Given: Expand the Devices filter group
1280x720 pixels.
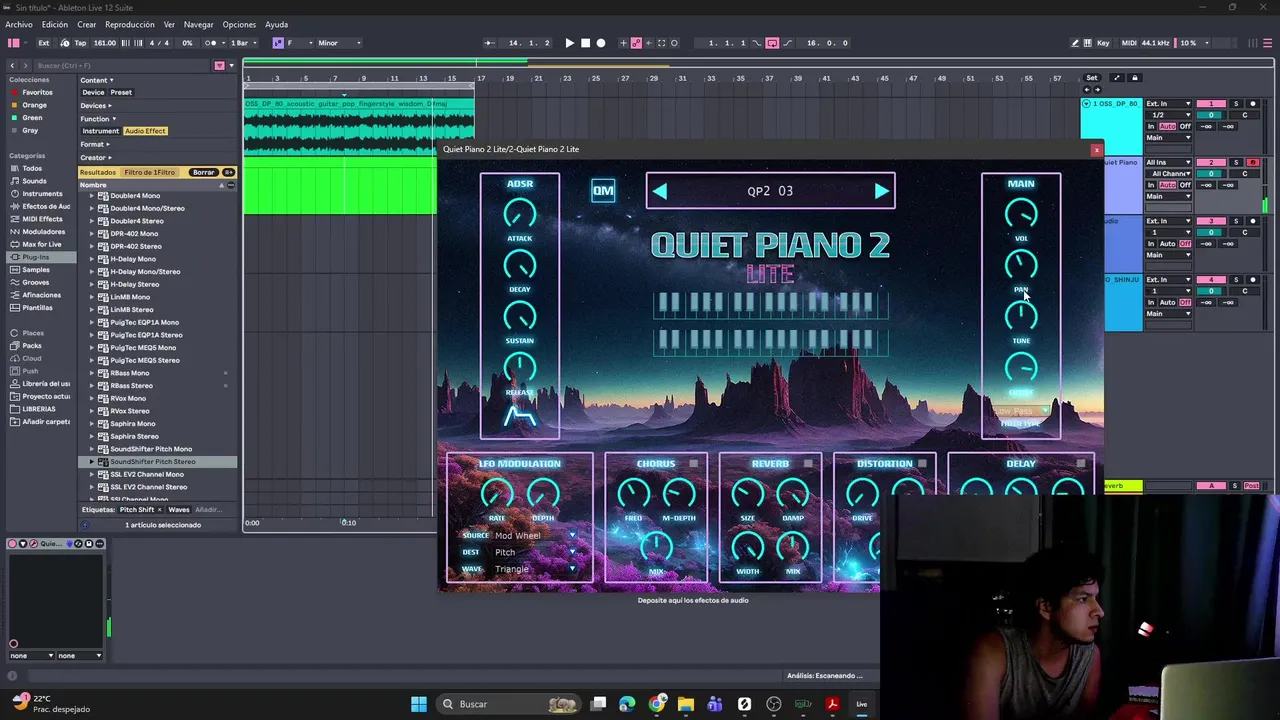Looking at the screenshot, I should (x=95, y=105).
